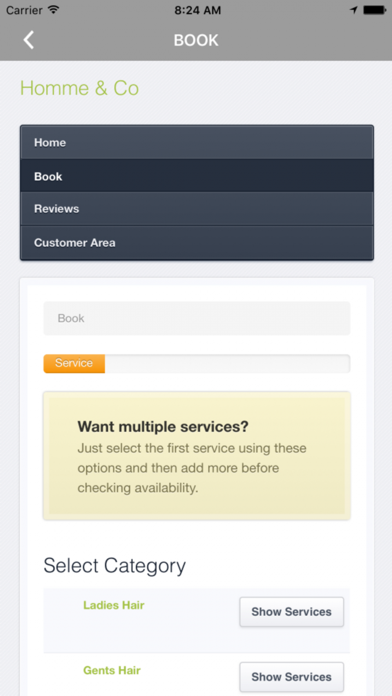
Task: Click the Gents Hair category name
Action: [x=112, y=670]
